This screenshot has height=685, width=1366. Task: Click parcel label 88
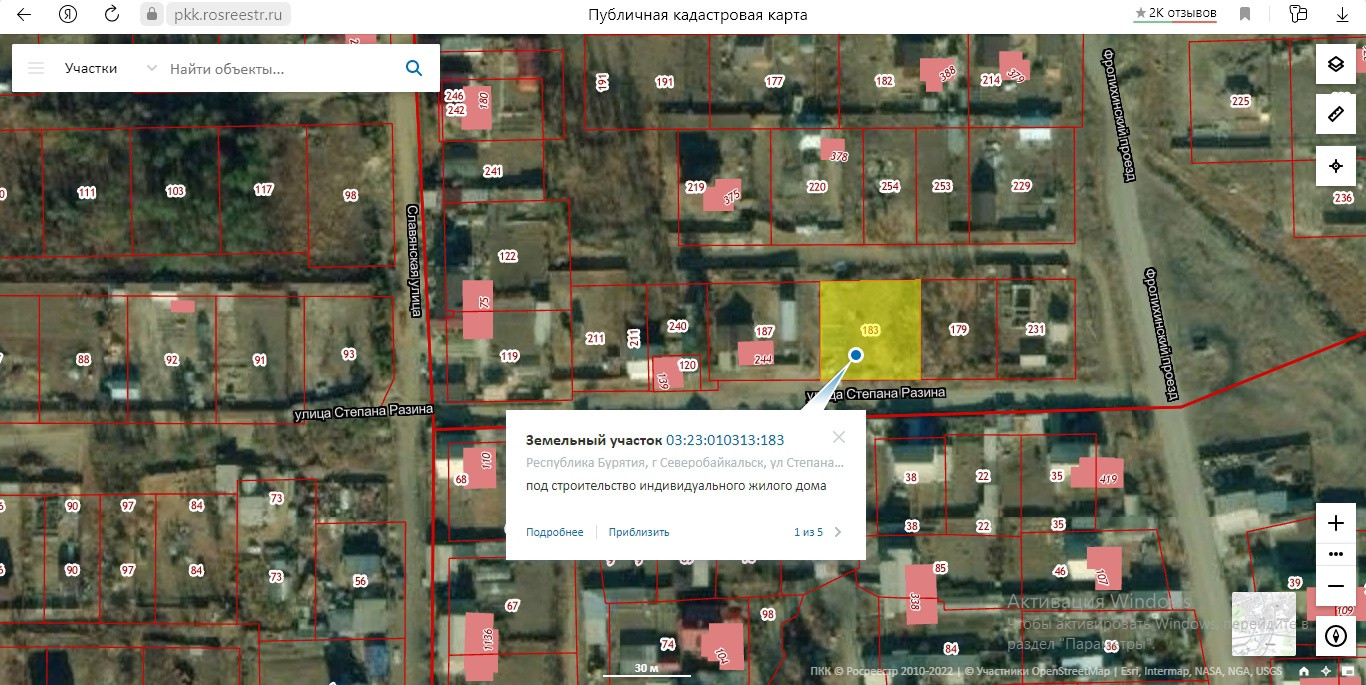tap(83, 360)
